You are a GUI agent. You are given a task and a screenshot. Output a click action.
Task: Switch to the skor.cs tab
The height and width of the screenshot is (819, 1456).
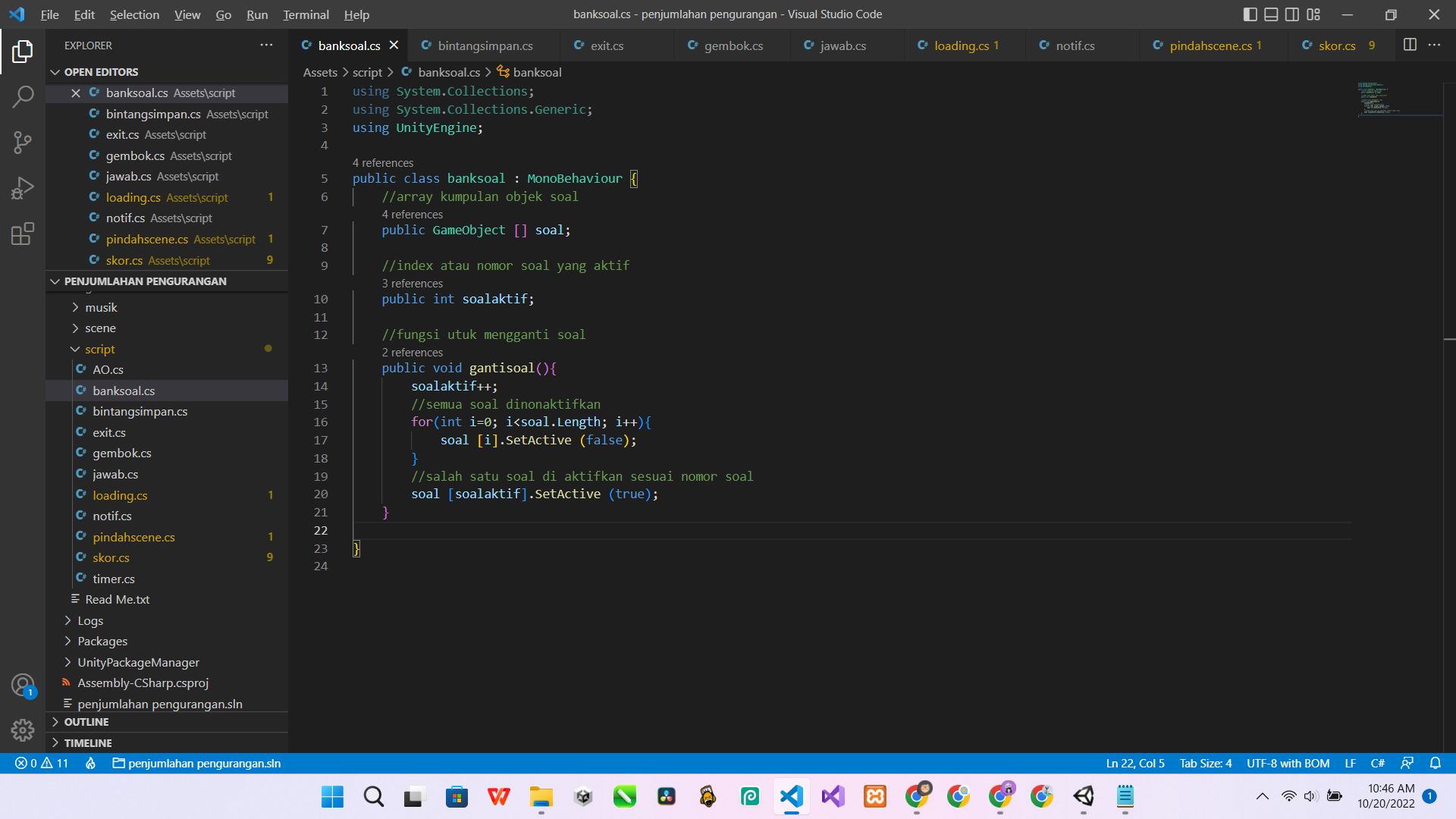tap(1336, 45)
